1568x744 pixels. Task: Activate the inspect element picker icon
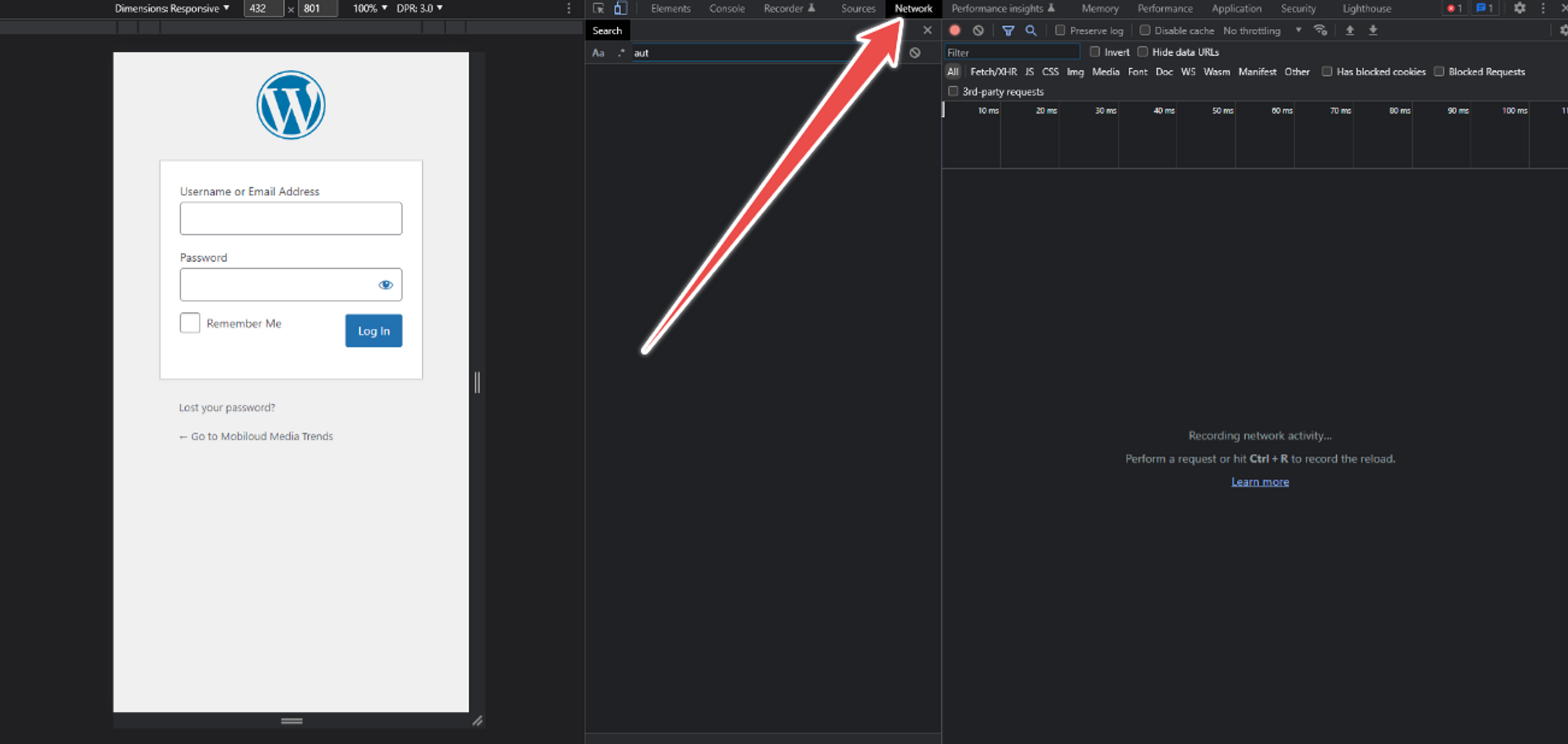pos(599,9)
